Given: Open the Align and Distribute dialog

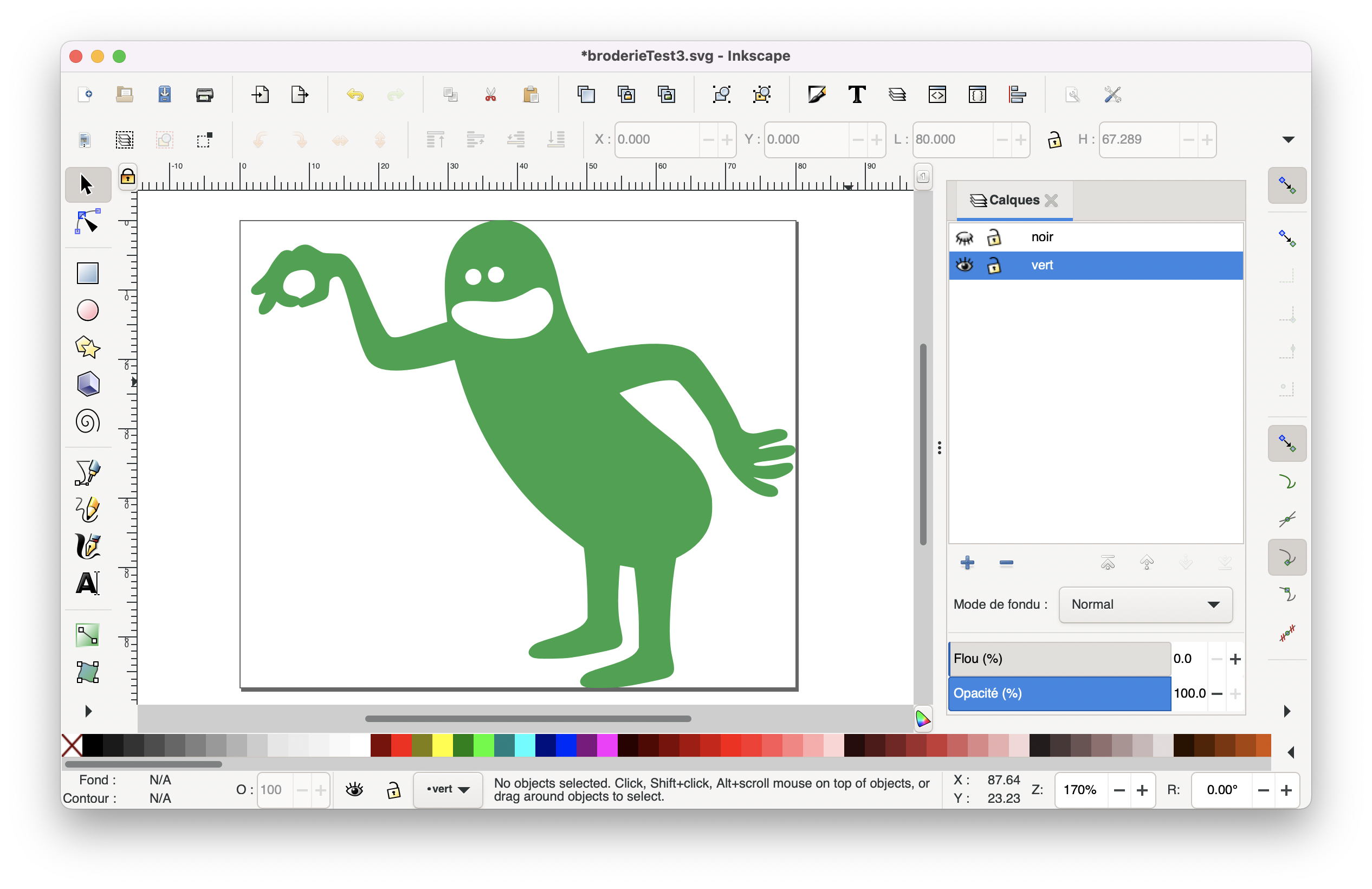Looking at the screenshot, I should [1017, 94].
